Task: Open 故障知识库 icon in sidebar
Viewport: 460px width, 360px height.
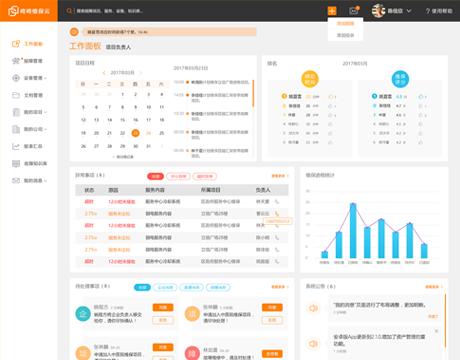Action: click(16, 163)
